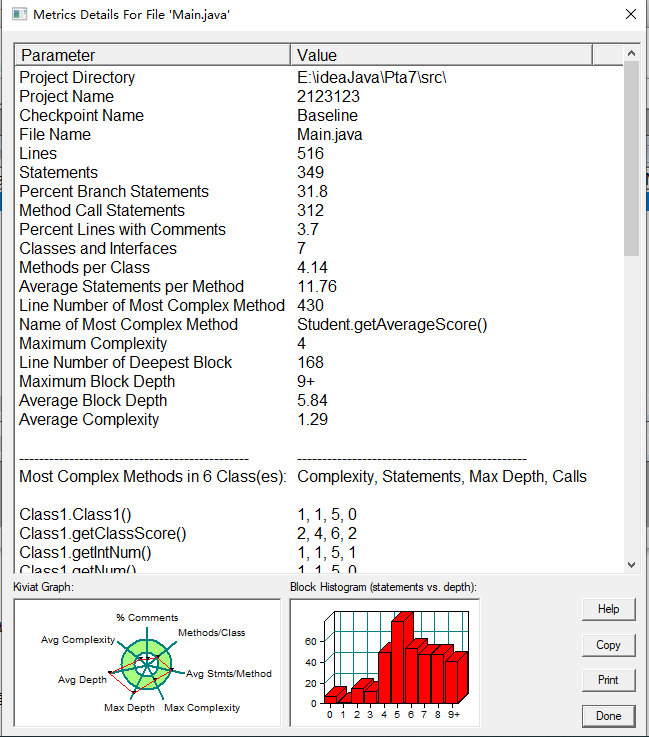Screen dimensions: 649x737
Task: Click Most Complex Methods in 6 Class(es) row
Action: (319, 477)
